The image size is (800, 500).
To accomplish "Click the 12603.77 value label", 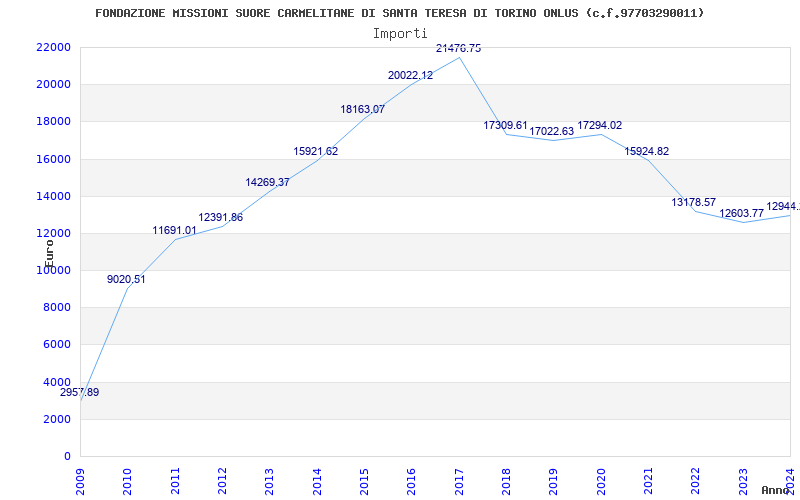I will pyautogui.click(x=741, y=213).
